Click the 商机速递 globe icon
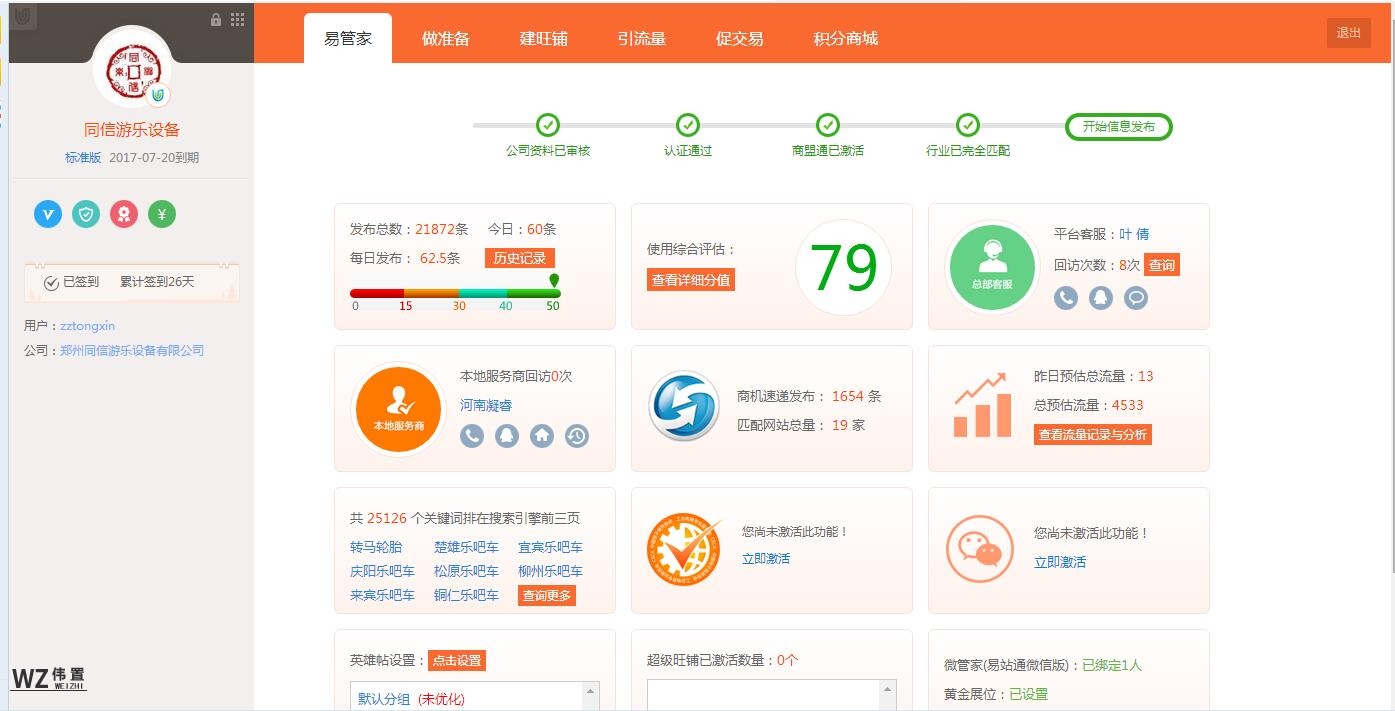The height and width of the screenshot is (711, 1395). click(x=683, y=408)
